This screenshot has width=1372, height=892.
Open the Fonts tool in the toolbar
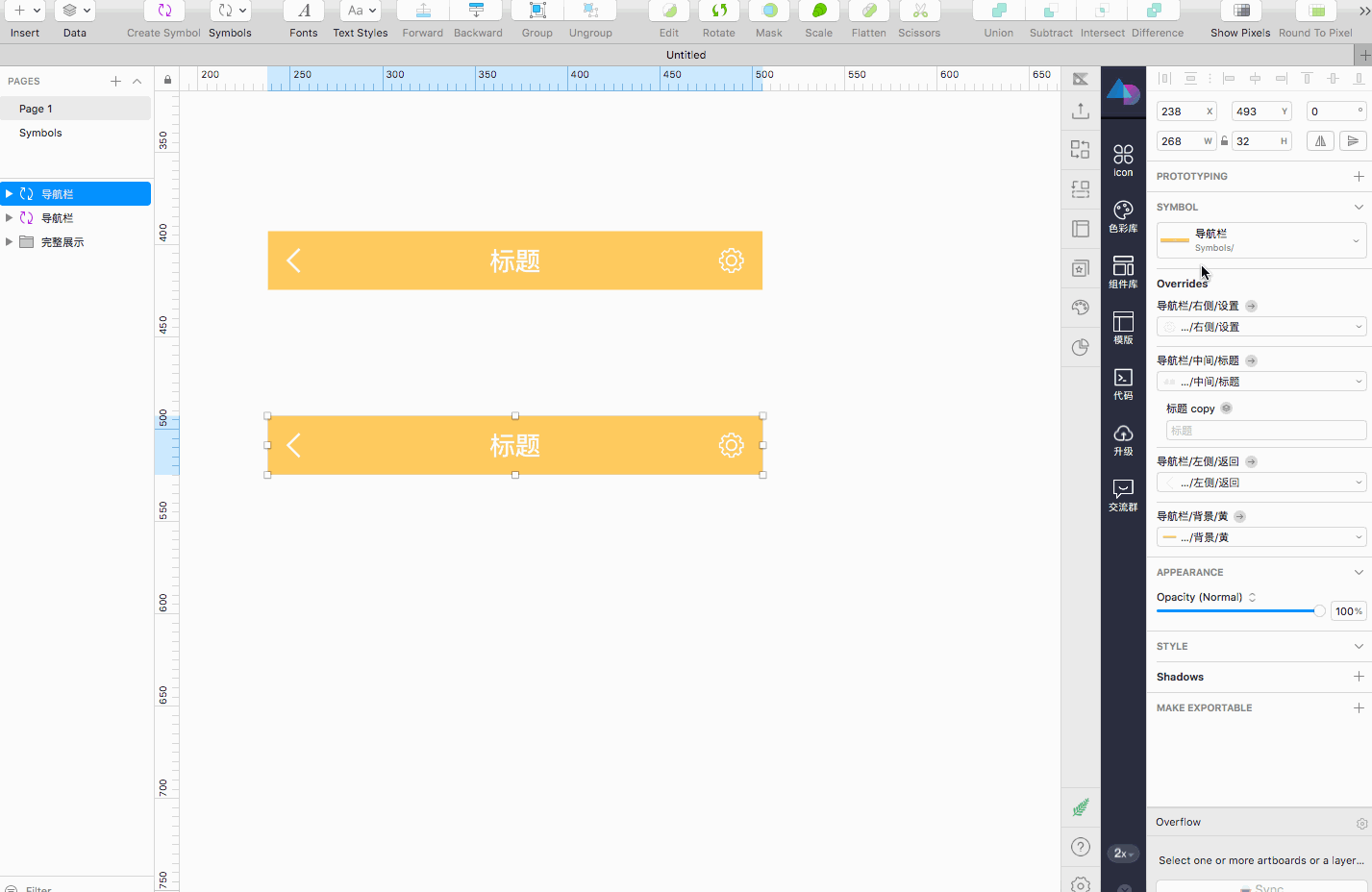[x=304, y=11]
